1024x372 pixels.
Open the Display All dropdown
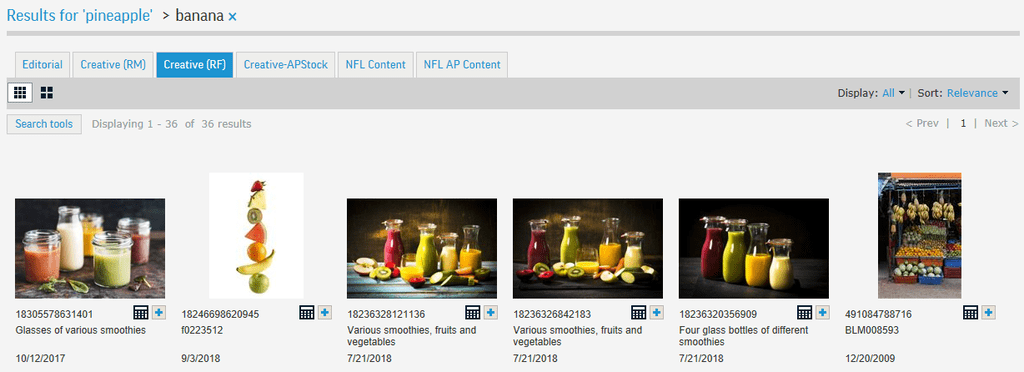click(893, 93)
